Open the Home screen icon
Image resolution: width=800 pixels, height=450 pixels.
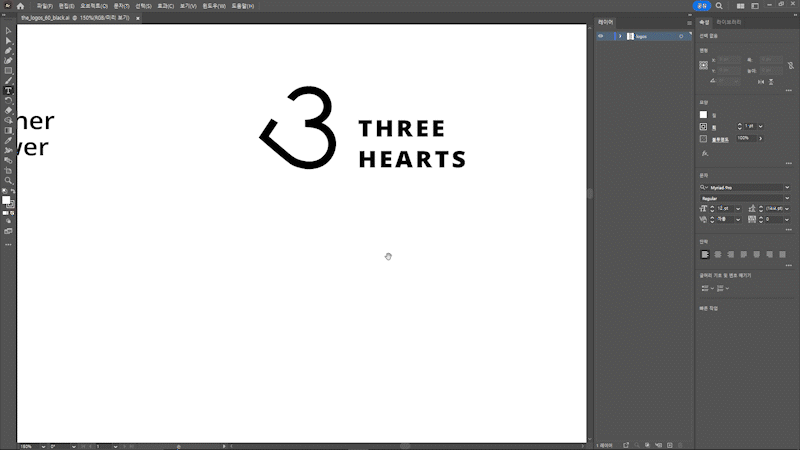coord(20,6)
